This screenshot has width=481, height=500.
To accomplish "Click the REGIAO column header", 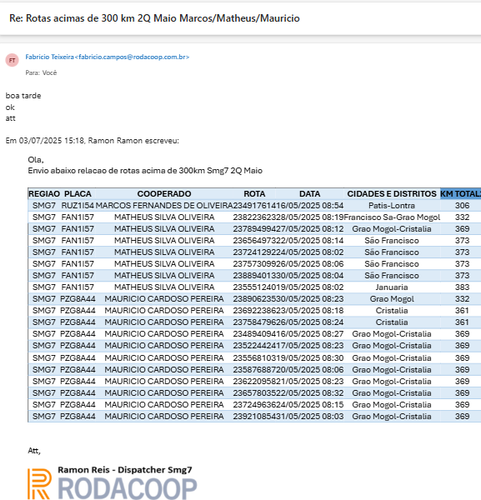I will [44, 194].
